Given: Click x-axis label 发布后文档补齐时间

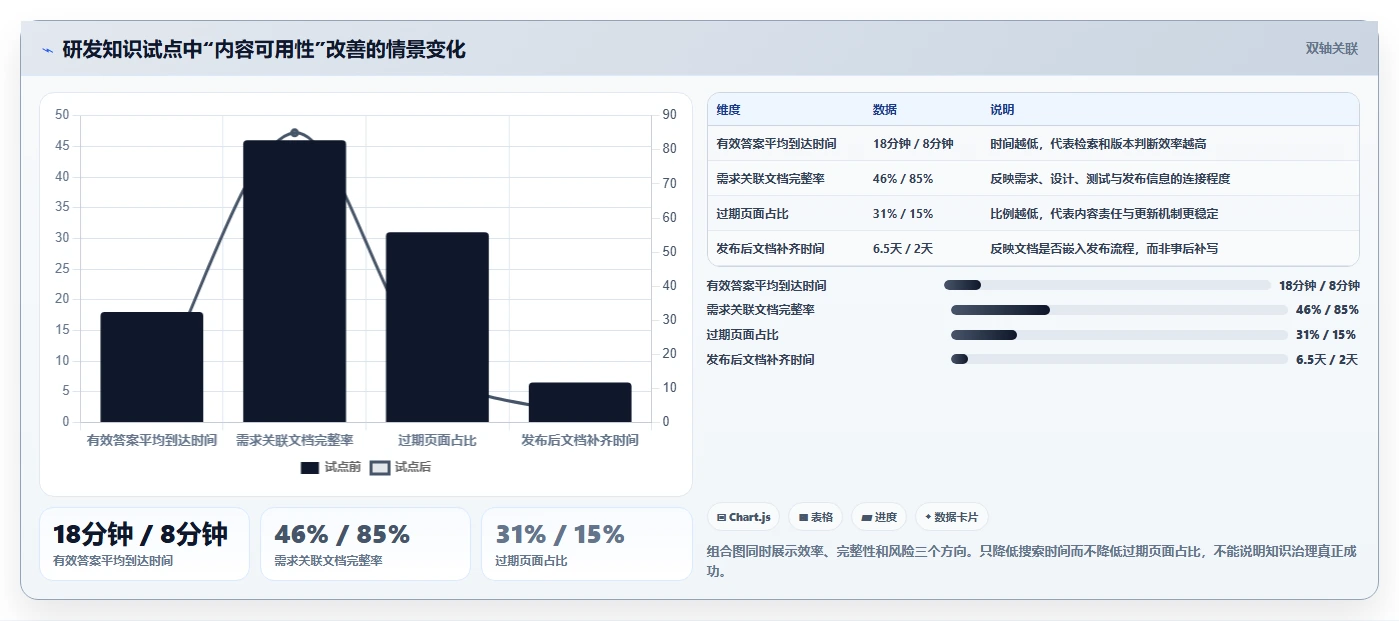Looking at the screenshot, I should (580, 440).
